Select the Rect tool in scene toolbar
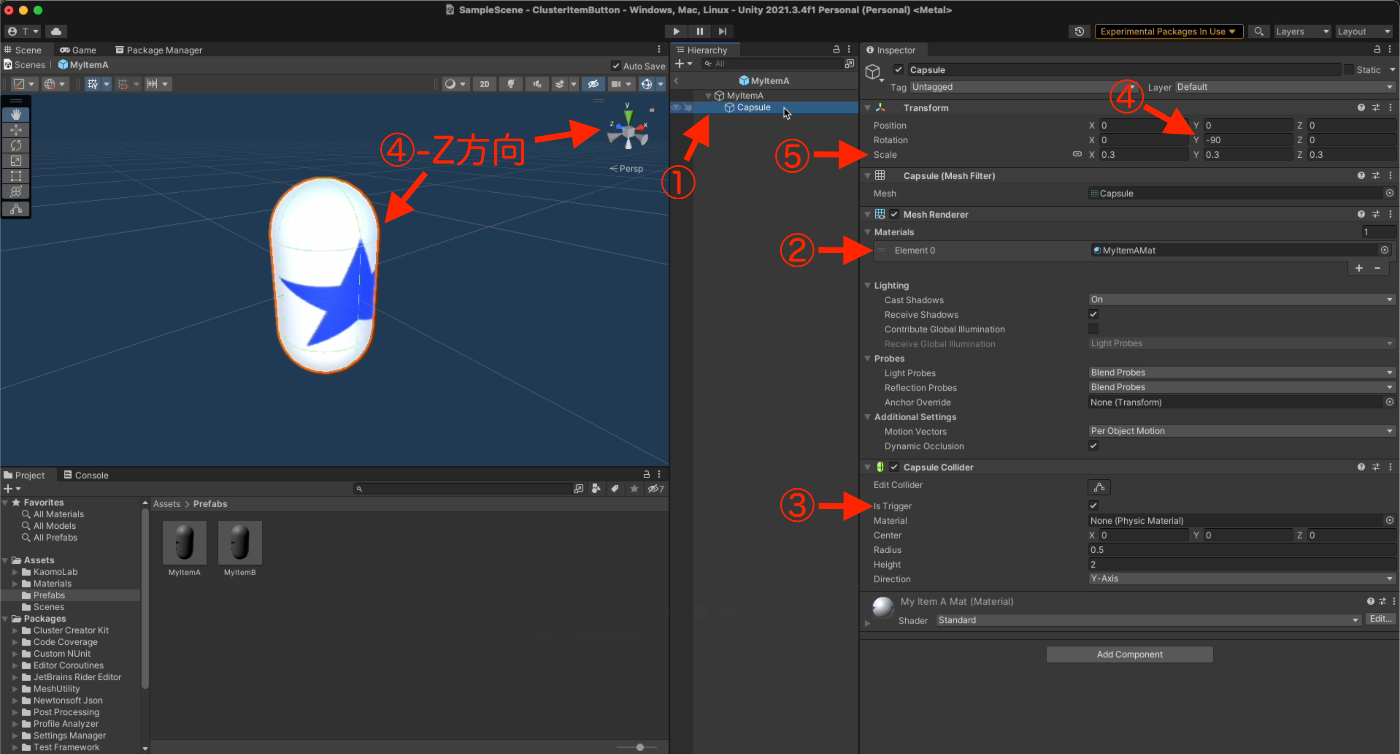Viewport: 1400px width, 754px height. coord(16,176)
